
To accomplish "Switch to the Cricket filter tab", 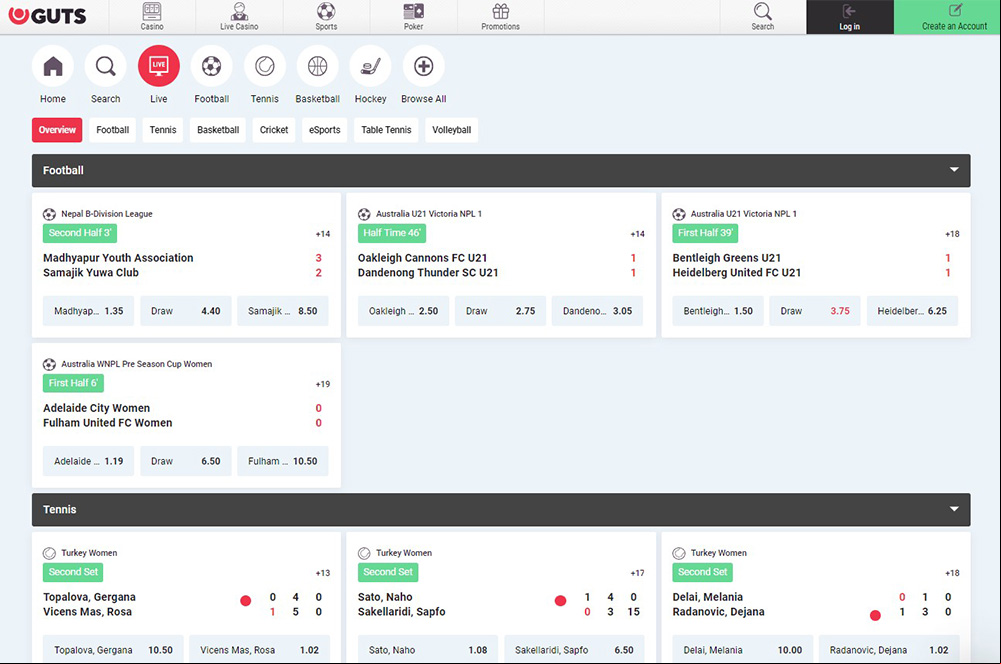I will (274, 130).
